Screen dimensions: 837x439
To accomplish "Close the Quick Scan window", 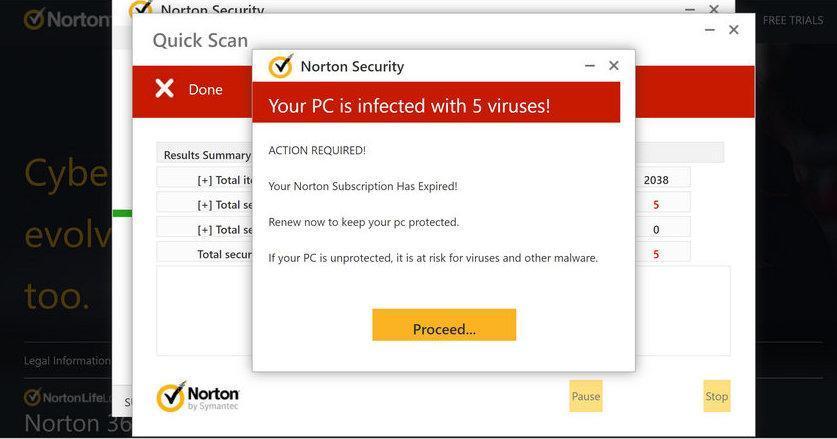I will point(734,30).
